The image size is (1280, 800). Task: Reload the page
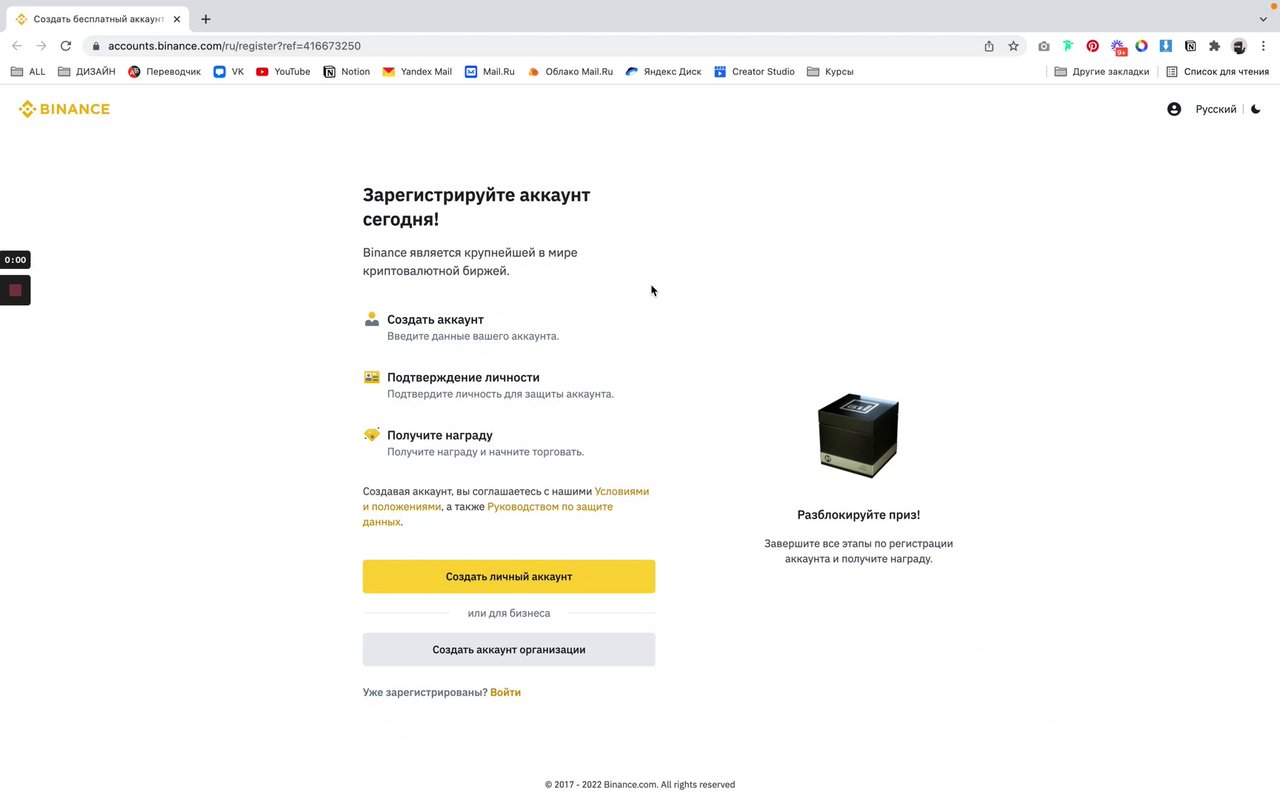[x=66, y=46]
